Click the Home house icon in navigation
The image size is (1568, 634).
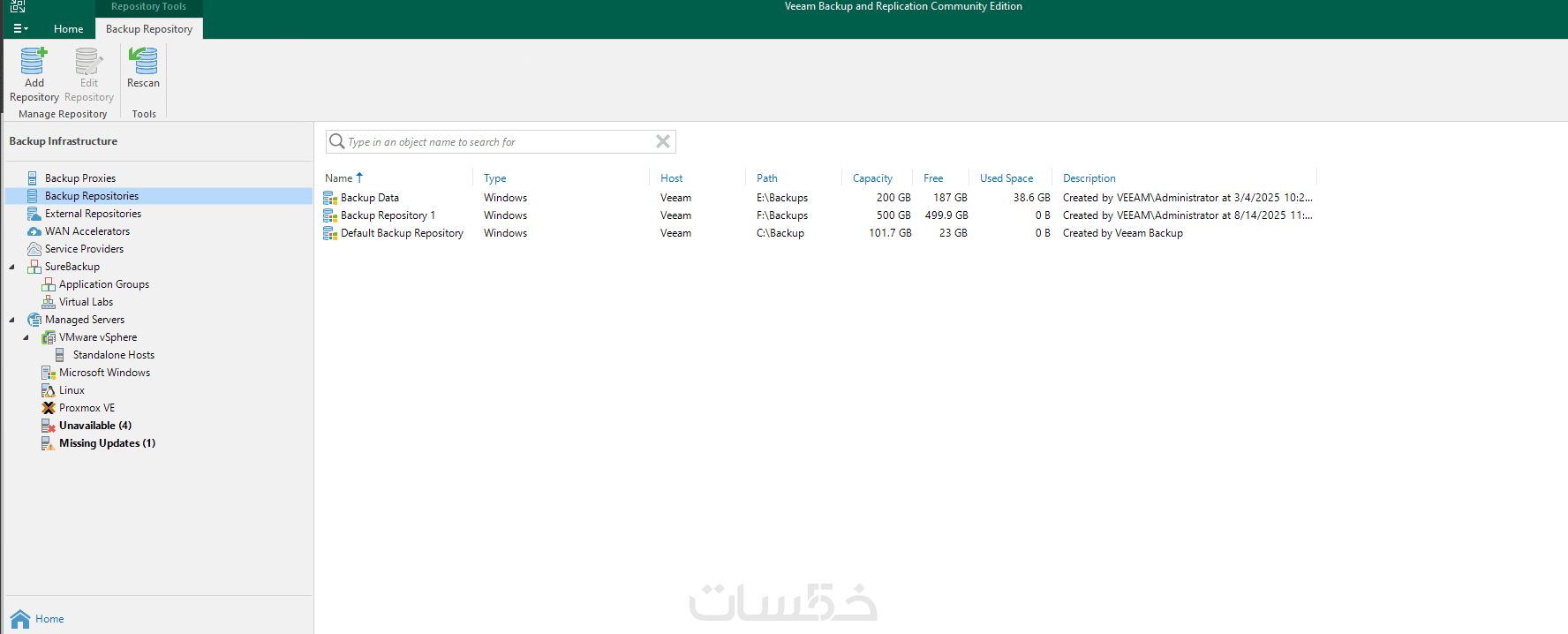pyautogui.click(x=20, y=619)
